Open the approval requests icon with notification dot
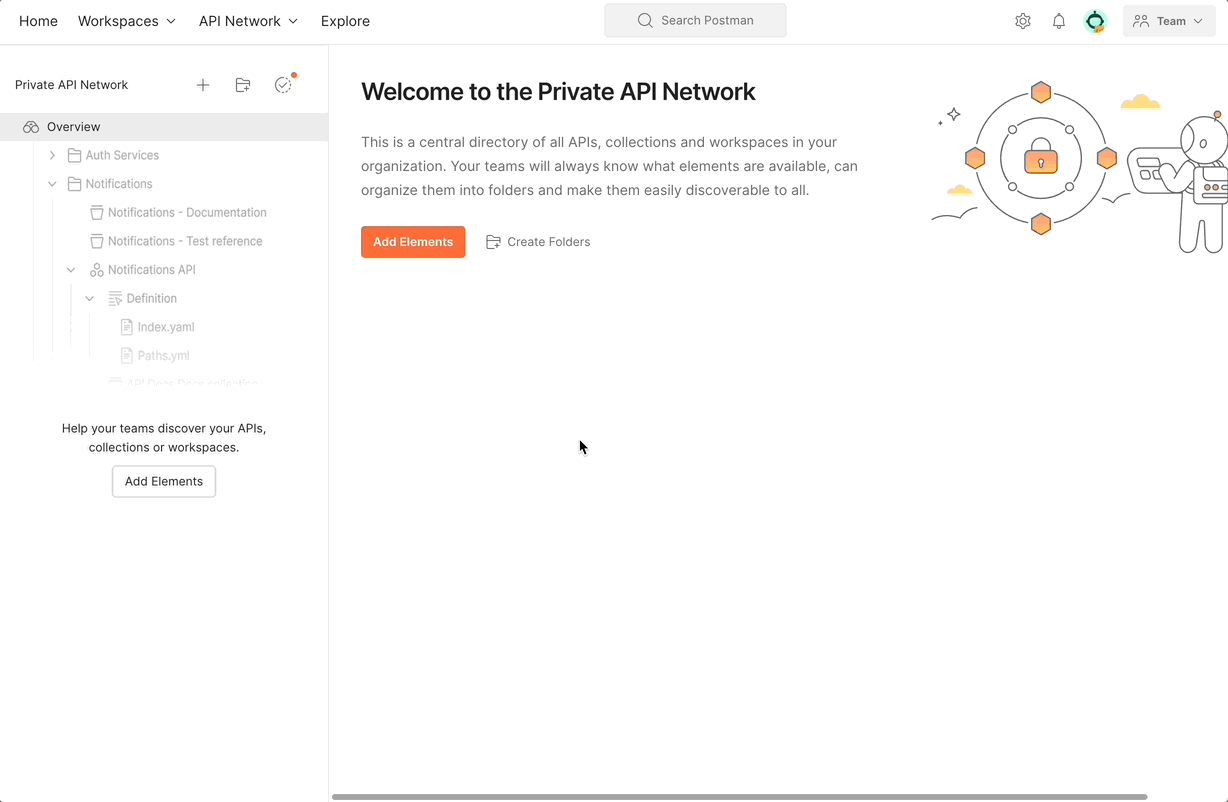 pyautogui.click(x=284, y=85)
